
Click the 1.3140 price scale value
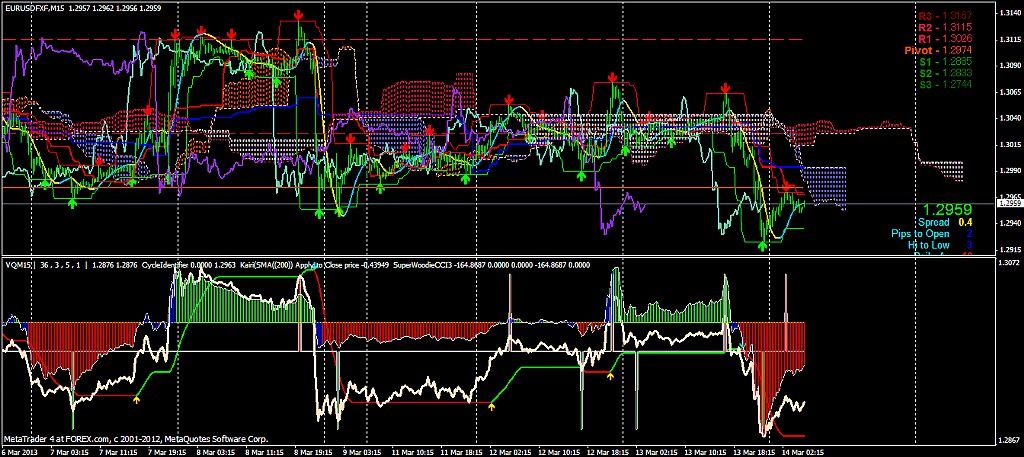point(1010,12)
